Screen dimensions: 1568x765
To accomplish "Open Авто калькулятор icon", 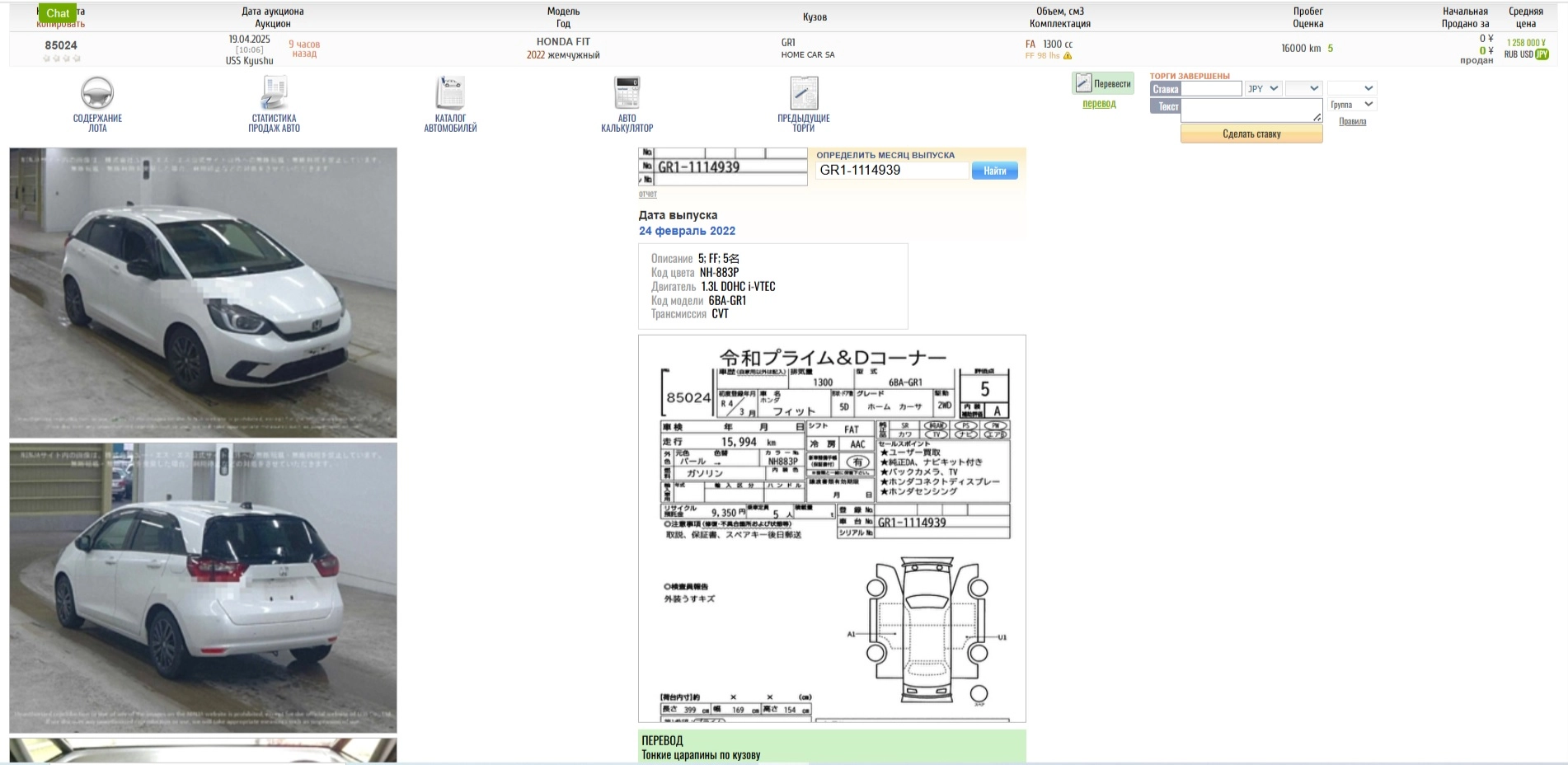I will [627, 92].
